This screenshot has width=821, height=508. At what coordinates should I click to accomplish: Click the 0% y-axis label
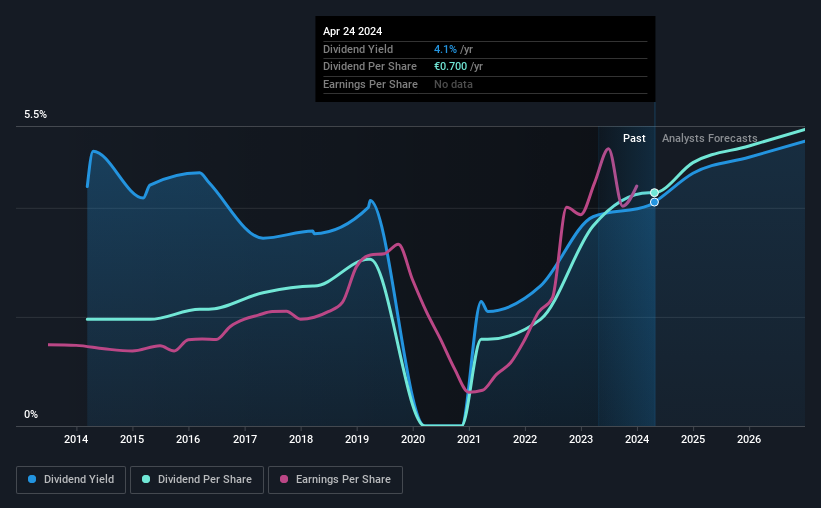point(31,414)
